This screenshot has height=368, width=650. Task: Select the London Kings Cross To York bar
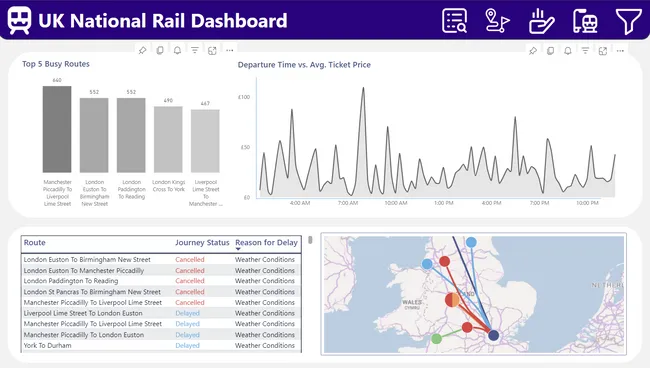tap(168, 139)
